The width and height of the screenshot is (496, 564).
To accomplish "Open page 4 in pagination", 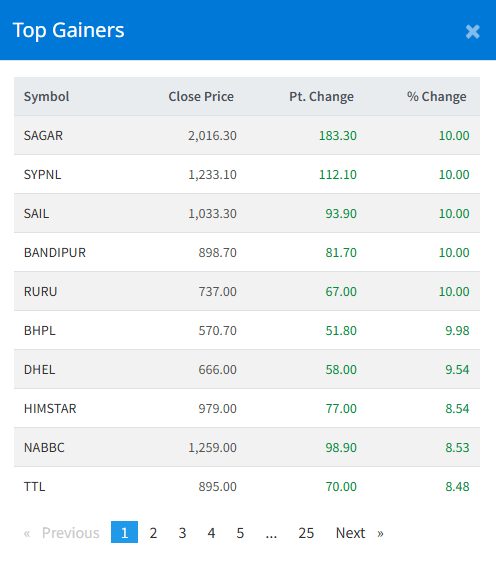I will pos(211,533).
